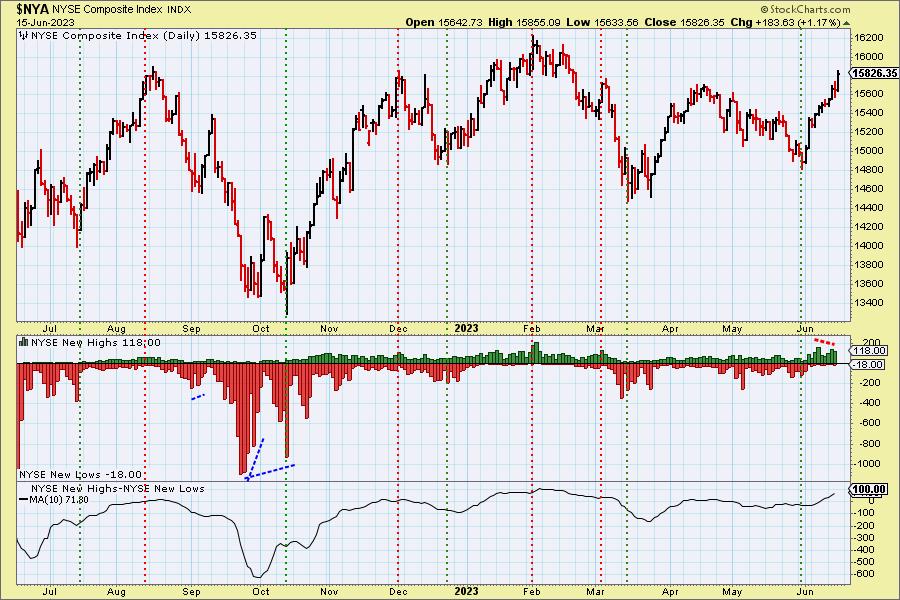Click the 'MA(10) 71.80' legend
Viewport: 900px width, 600px height.
pyautogui.click(x=59, y=500)
